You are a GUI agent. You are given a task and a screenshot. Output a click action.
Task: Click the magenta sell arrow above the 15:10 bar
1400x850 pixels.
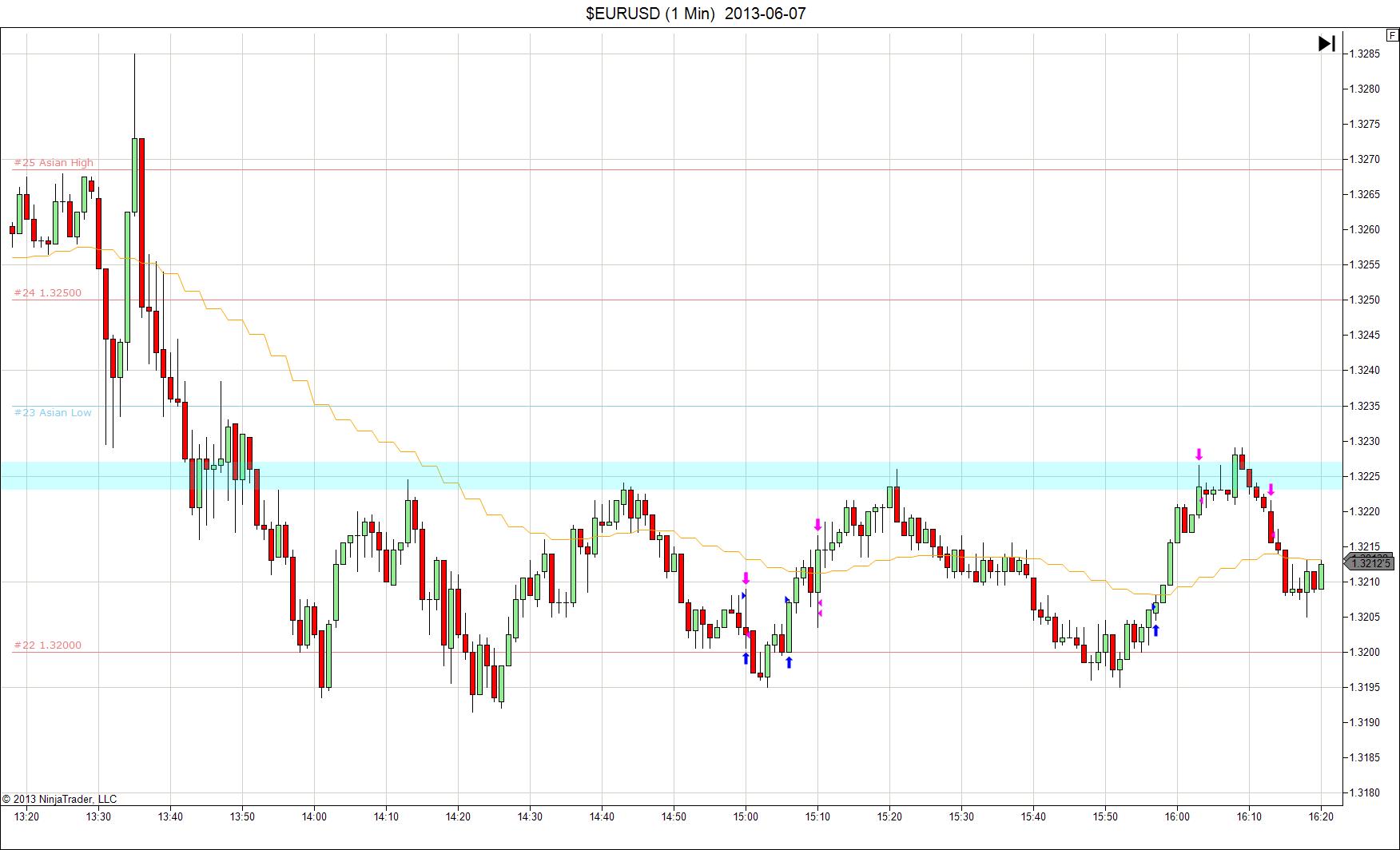(x=817, y=525)
